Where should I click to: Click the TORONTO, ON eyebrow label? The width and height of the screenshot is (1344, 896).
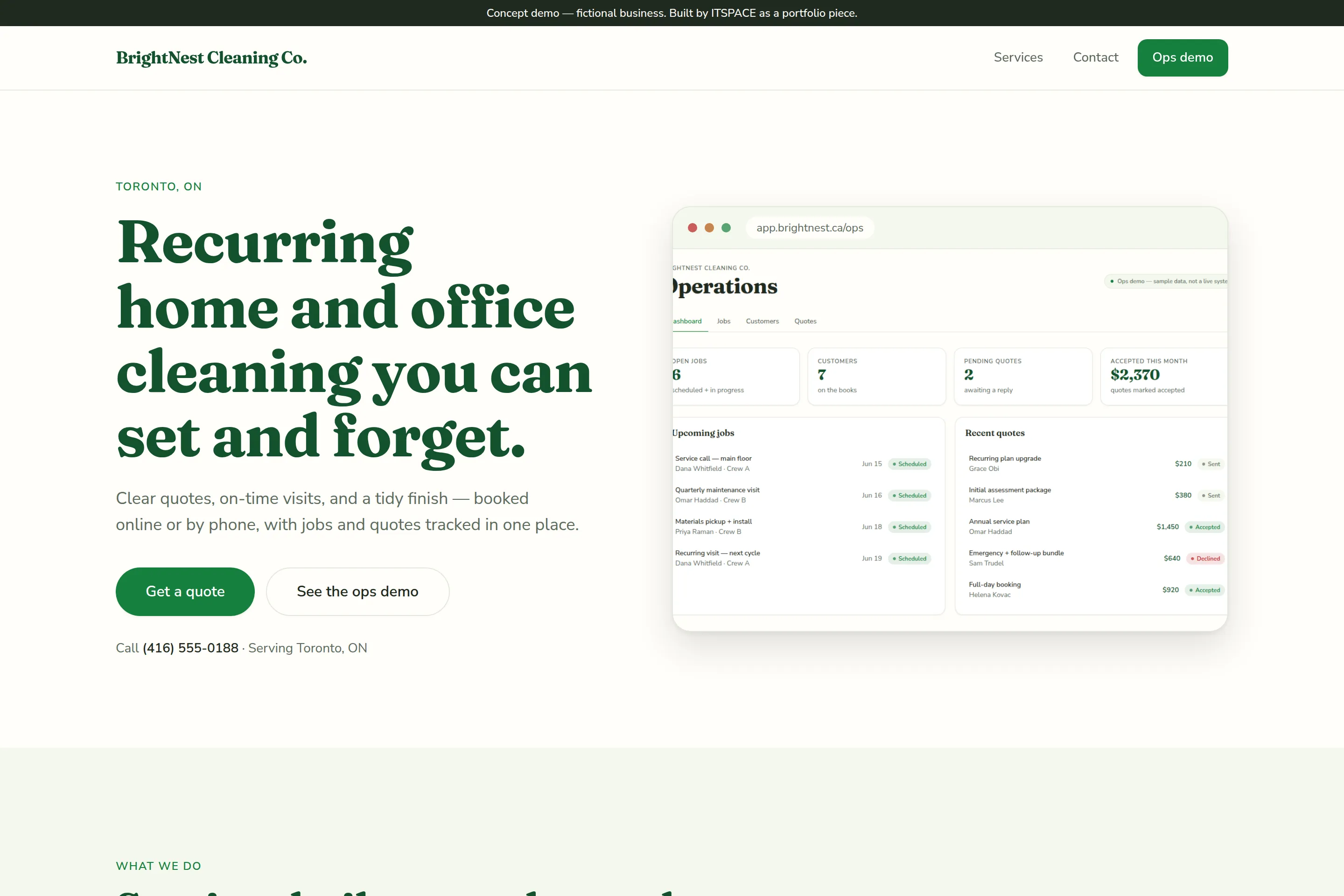click(x=159, y=187)
